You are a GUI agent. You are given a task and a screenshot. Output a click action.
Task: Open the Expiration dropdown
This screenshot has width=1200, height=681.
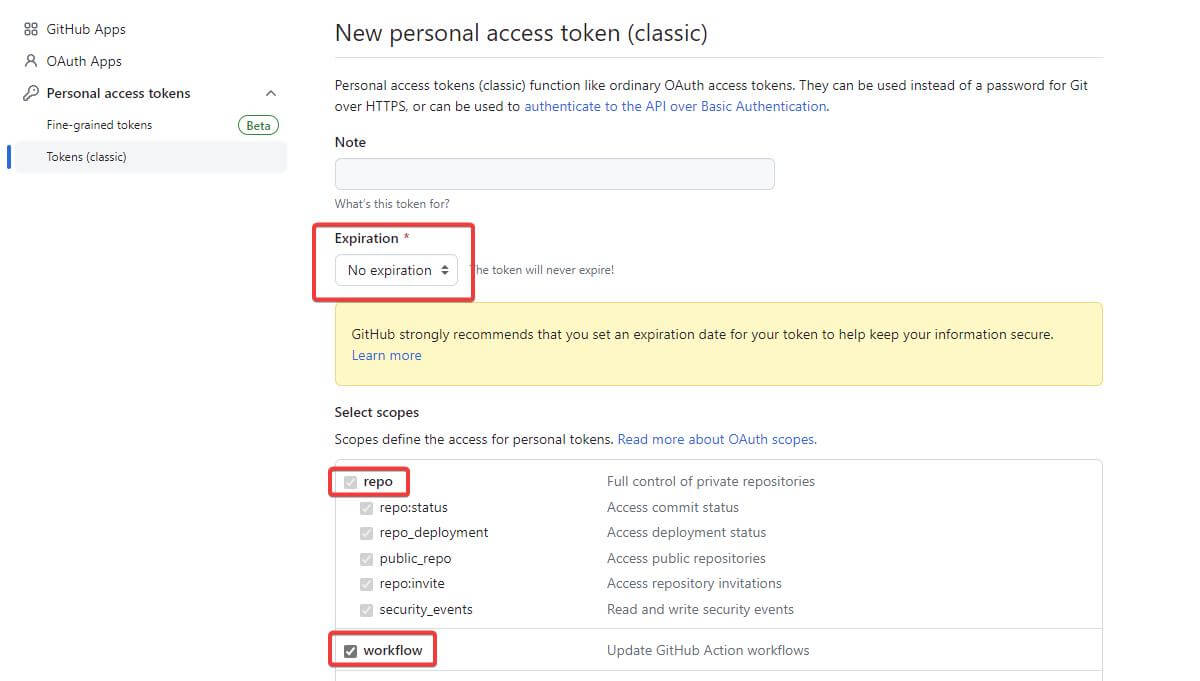[x=396, y=270]
